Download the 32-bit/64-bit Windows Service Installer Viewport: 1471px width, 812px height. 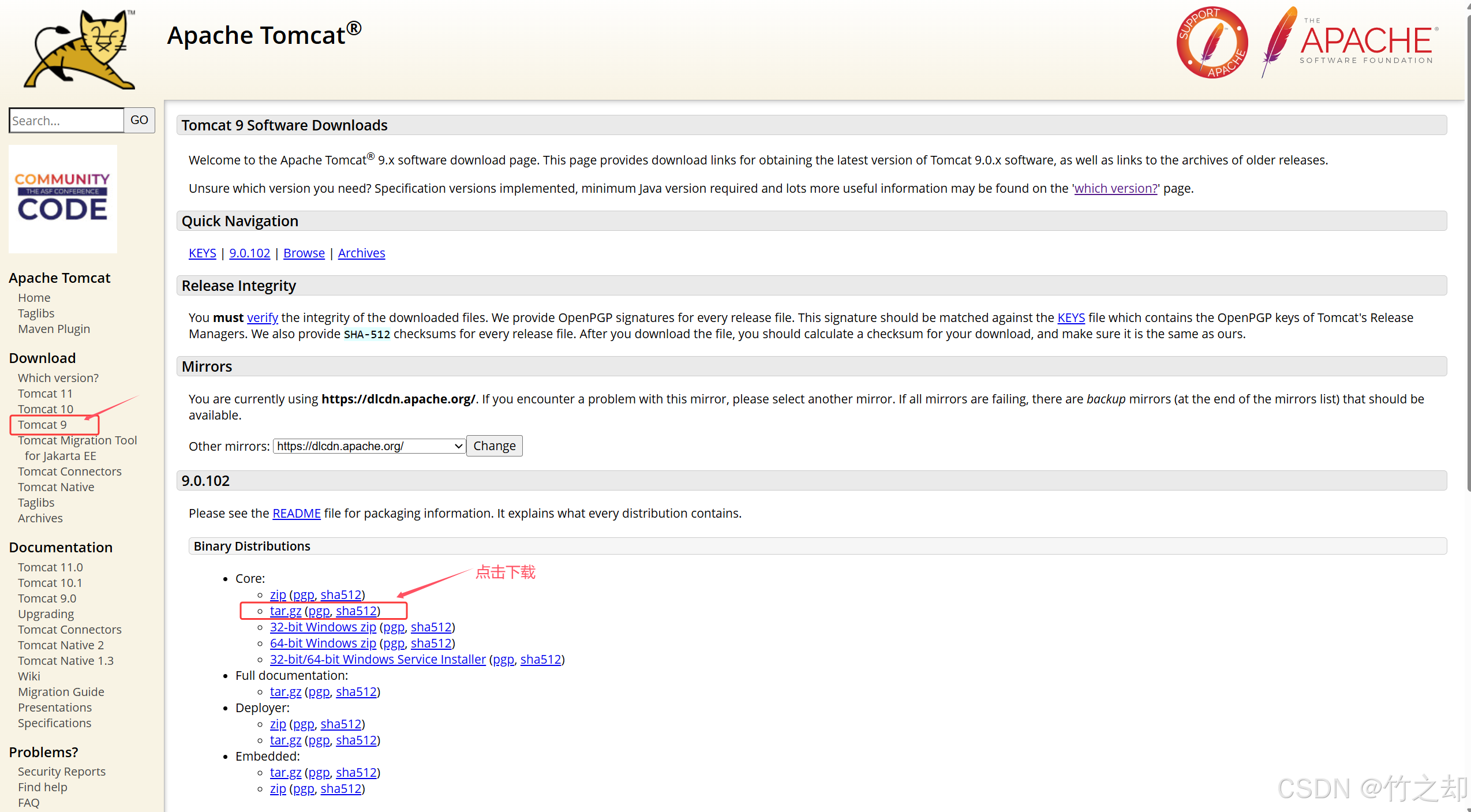click(377, 659)
